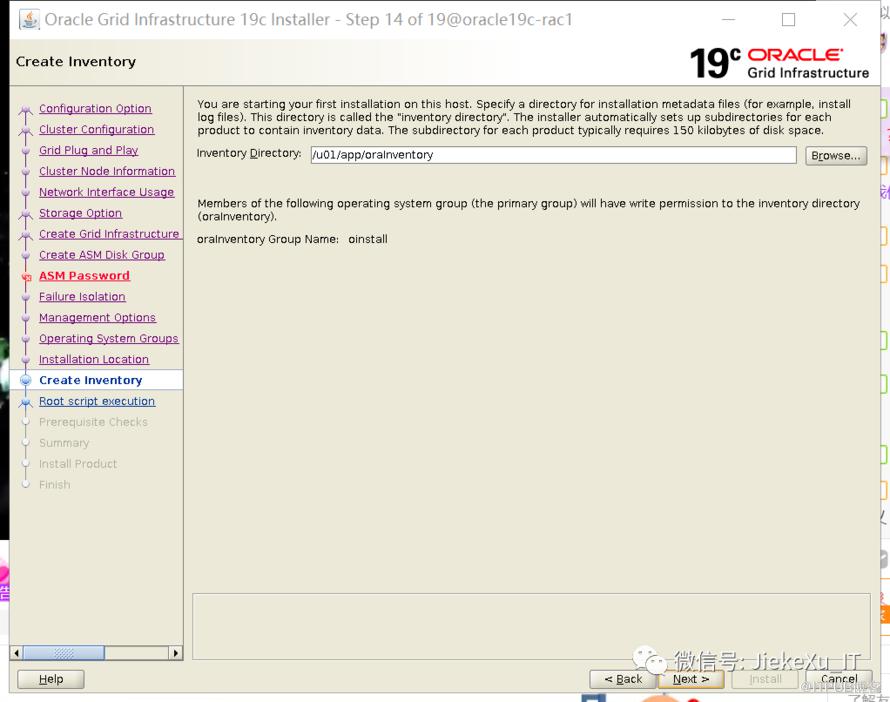The width and height of the screenshot is (890, 702).
Task: Maximize the installer window
Action: tap(788, 20)
